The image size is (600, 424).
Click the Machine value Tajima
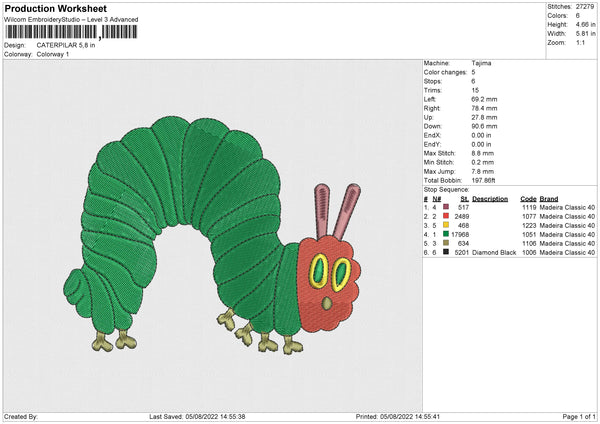click(481, 63)
